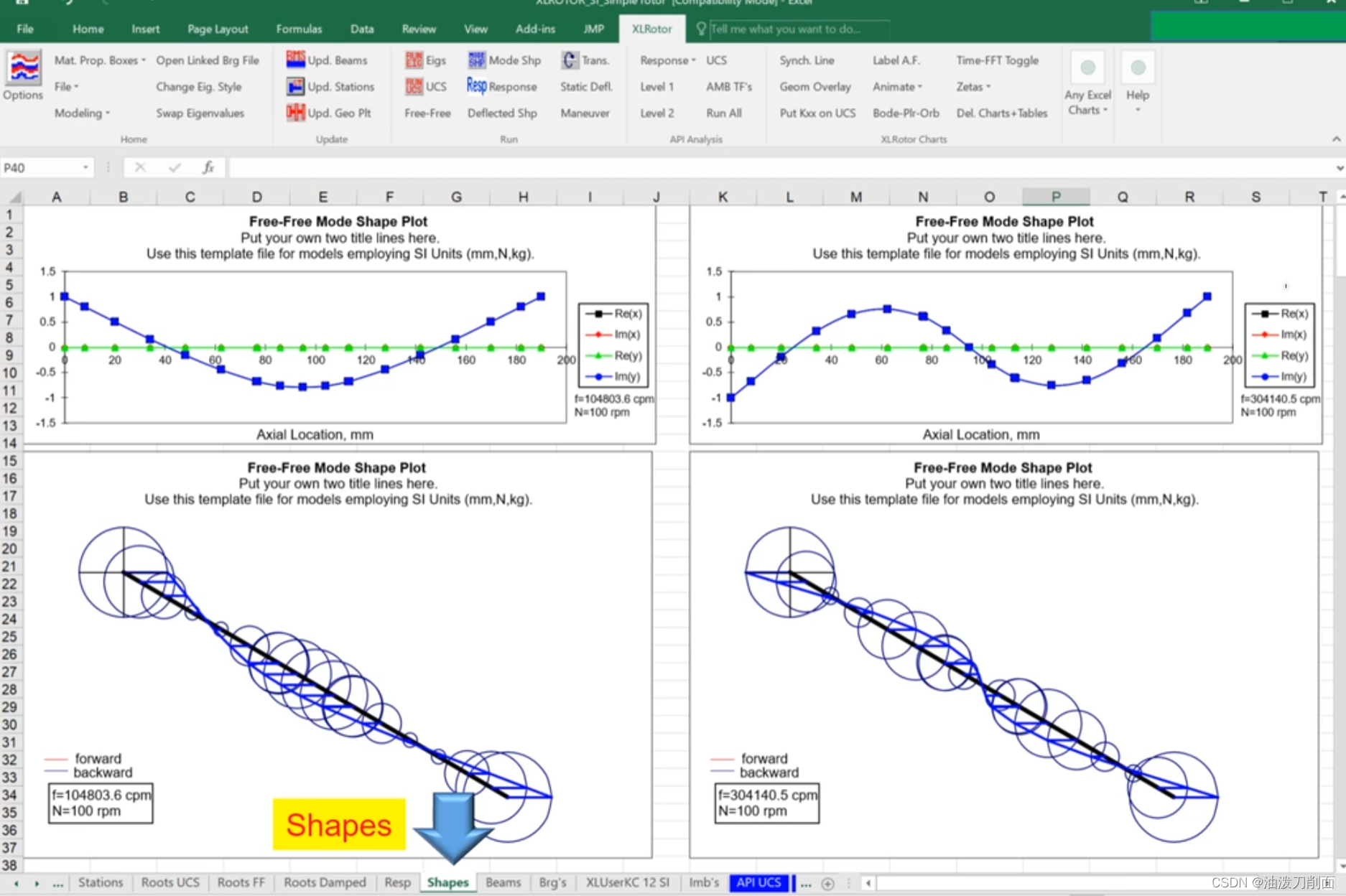Click Static Defl. button
1346x896 pixels.
click(586, 87)
